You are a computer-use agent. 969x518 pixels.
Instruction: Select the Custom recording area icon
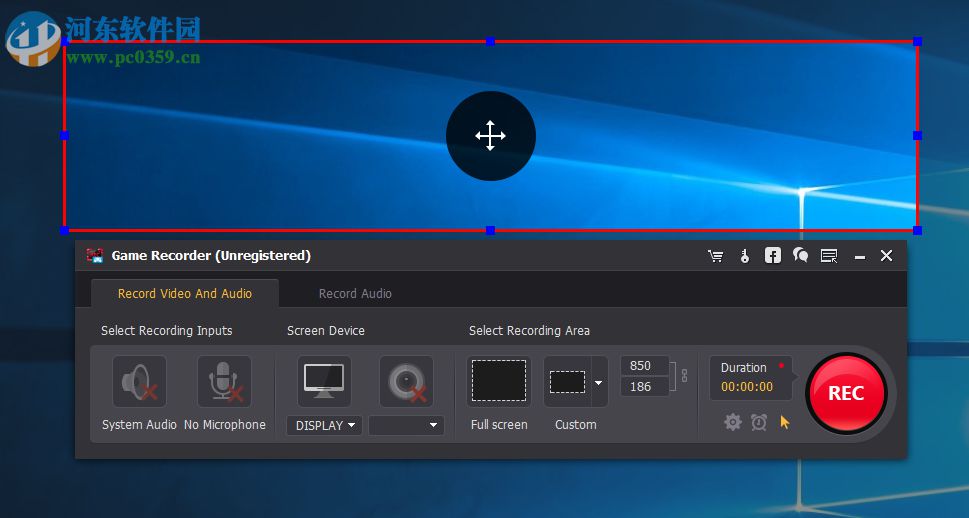point(567,382)
